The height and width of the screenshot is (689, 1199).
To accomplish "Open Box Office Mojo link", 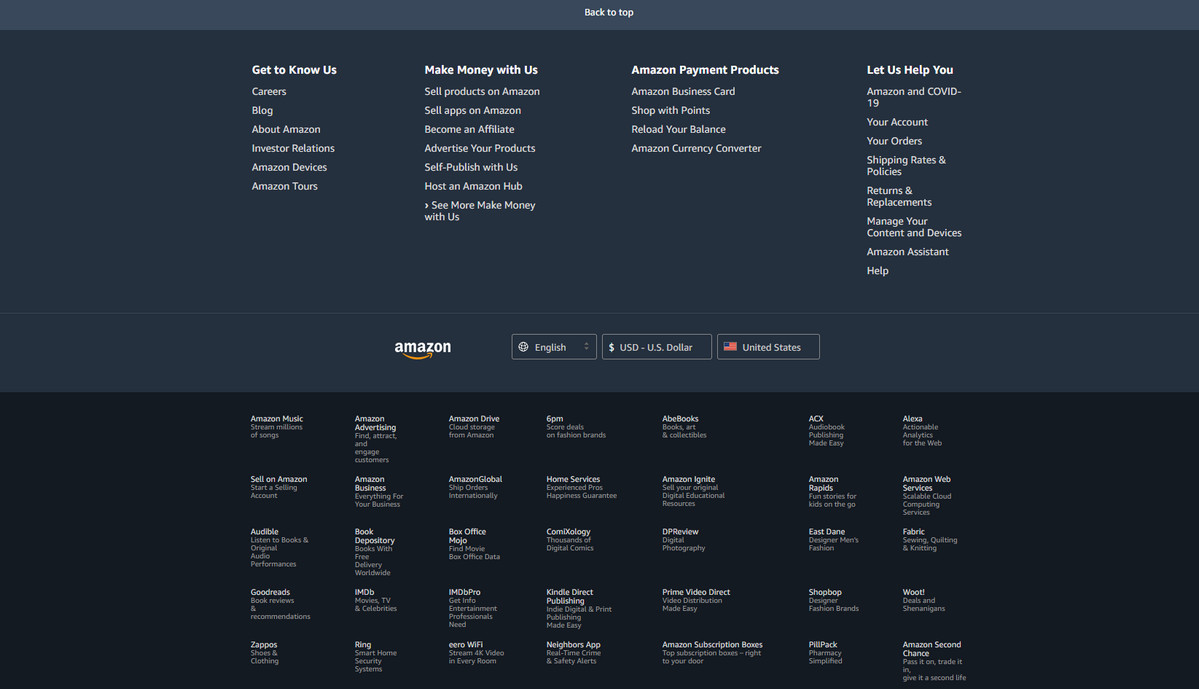I will (x=474, y=544).
